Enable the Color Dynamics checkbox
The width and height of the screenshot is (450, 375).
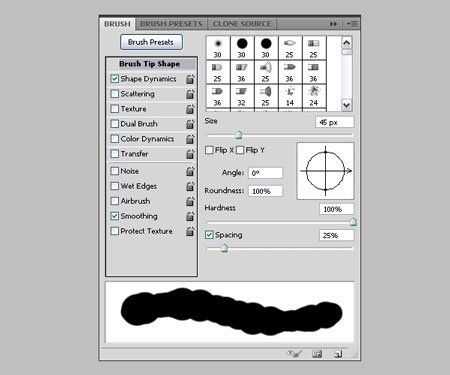(x=114, y=139)
